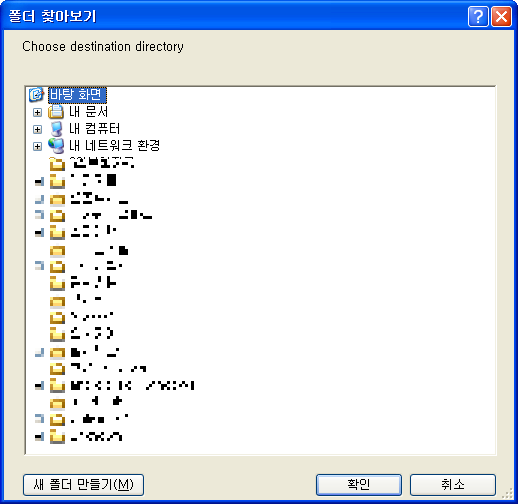518x504 pixels.
Task: Expand the 내 네트워크 환경 tree node
Action: coord(38,146)
